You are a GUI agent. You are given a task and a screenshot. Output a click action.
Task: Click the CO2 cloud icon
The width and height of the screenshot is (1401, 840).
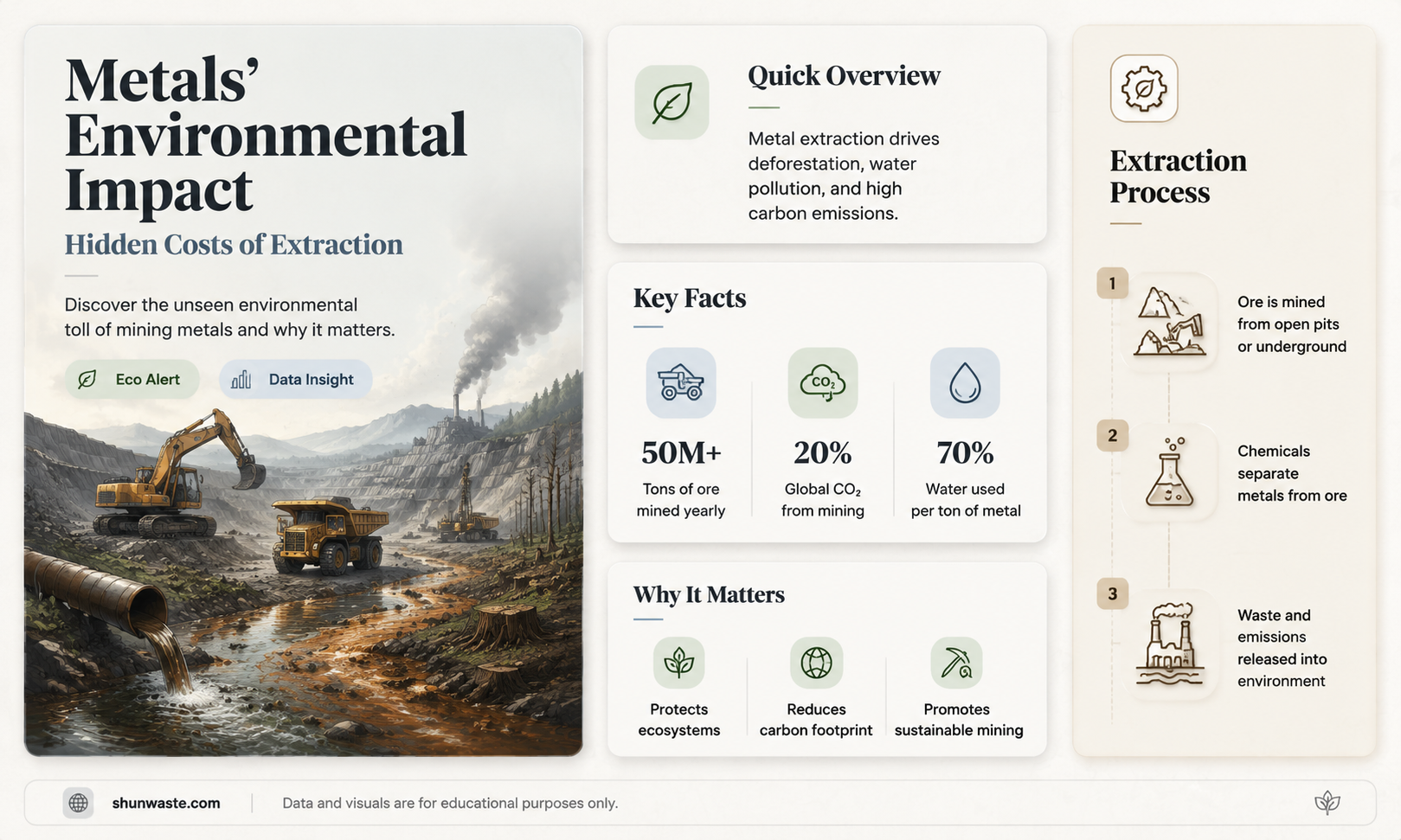[823, 383]
